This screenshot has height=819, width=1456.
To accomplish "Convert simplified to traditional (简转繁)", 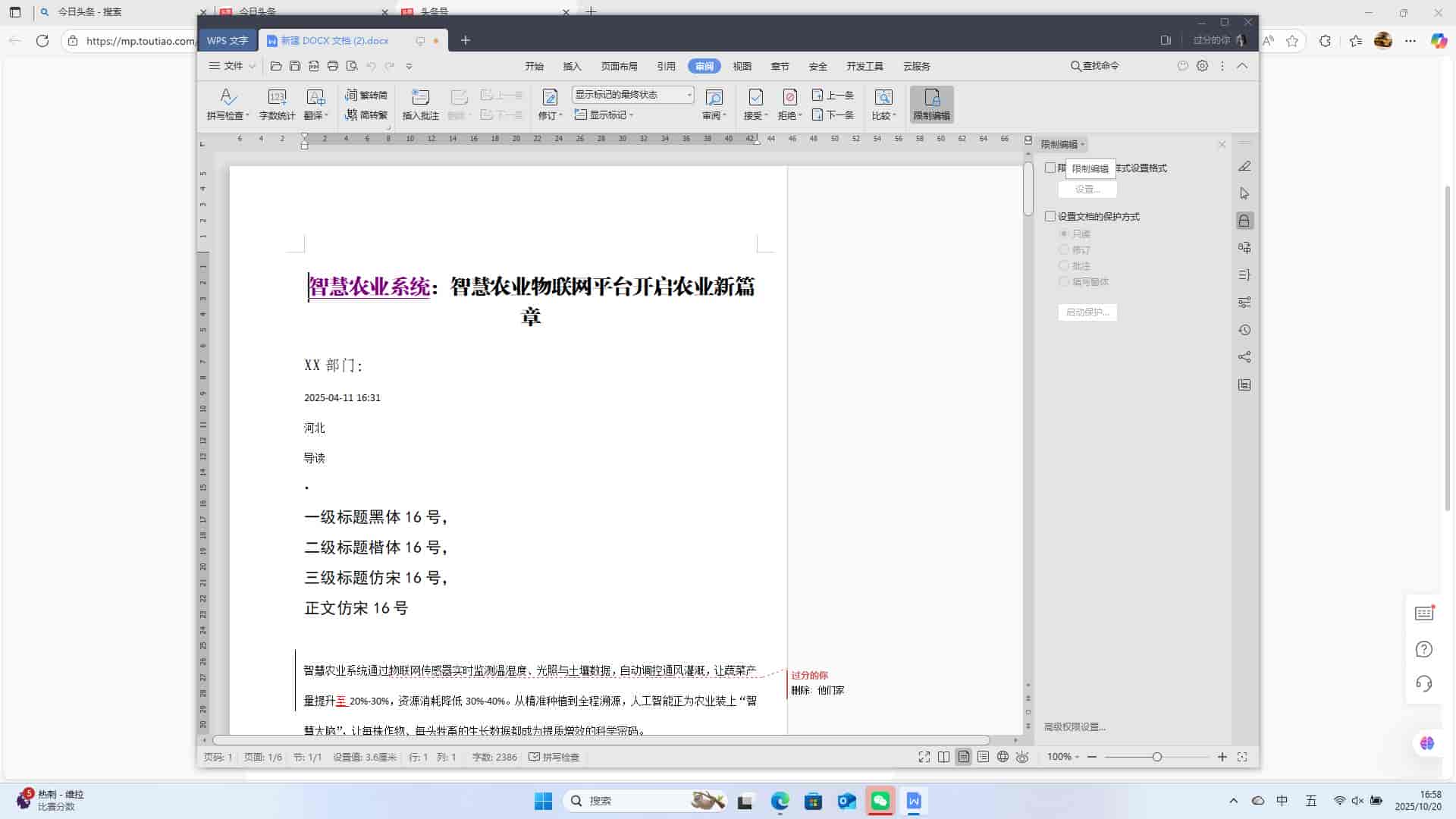I will 366,115.
